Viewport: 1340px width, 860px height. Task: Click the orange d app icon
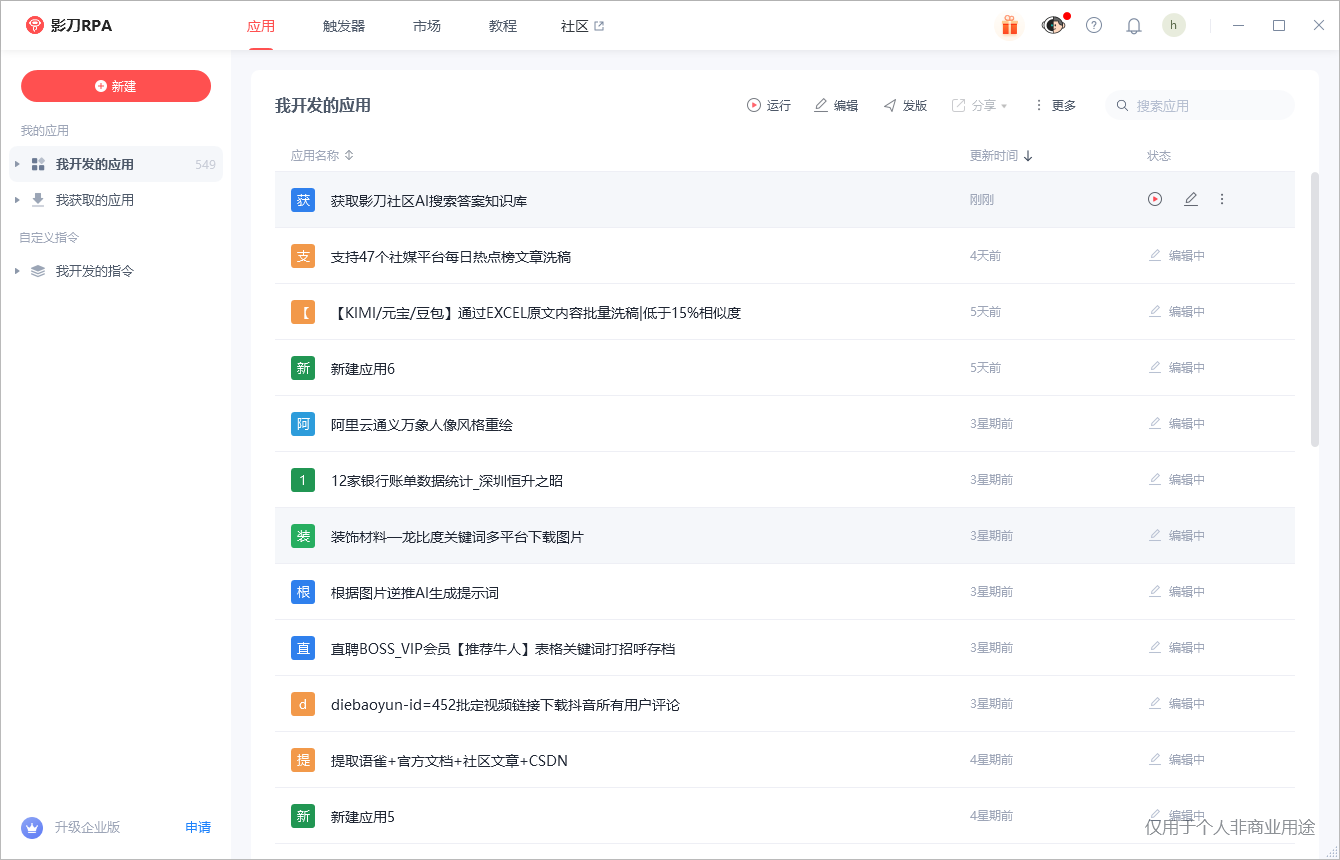click(x=303, y=704)
